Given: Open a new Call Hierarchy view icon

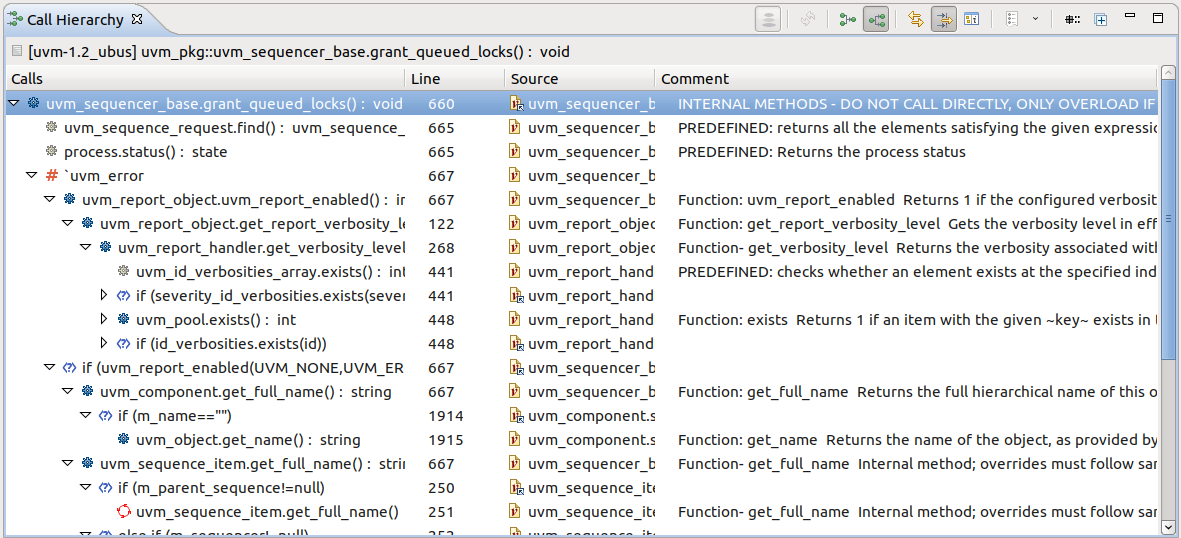Looking at the screenshot, I should point(1100,19).
